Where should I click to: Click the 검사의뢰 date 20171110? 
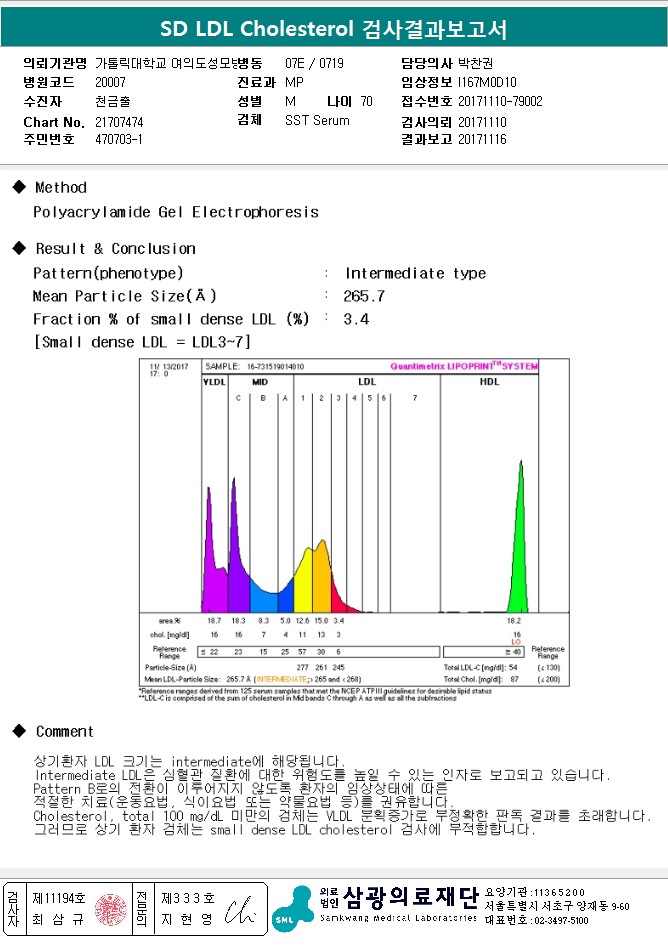(x=482, y=122)
